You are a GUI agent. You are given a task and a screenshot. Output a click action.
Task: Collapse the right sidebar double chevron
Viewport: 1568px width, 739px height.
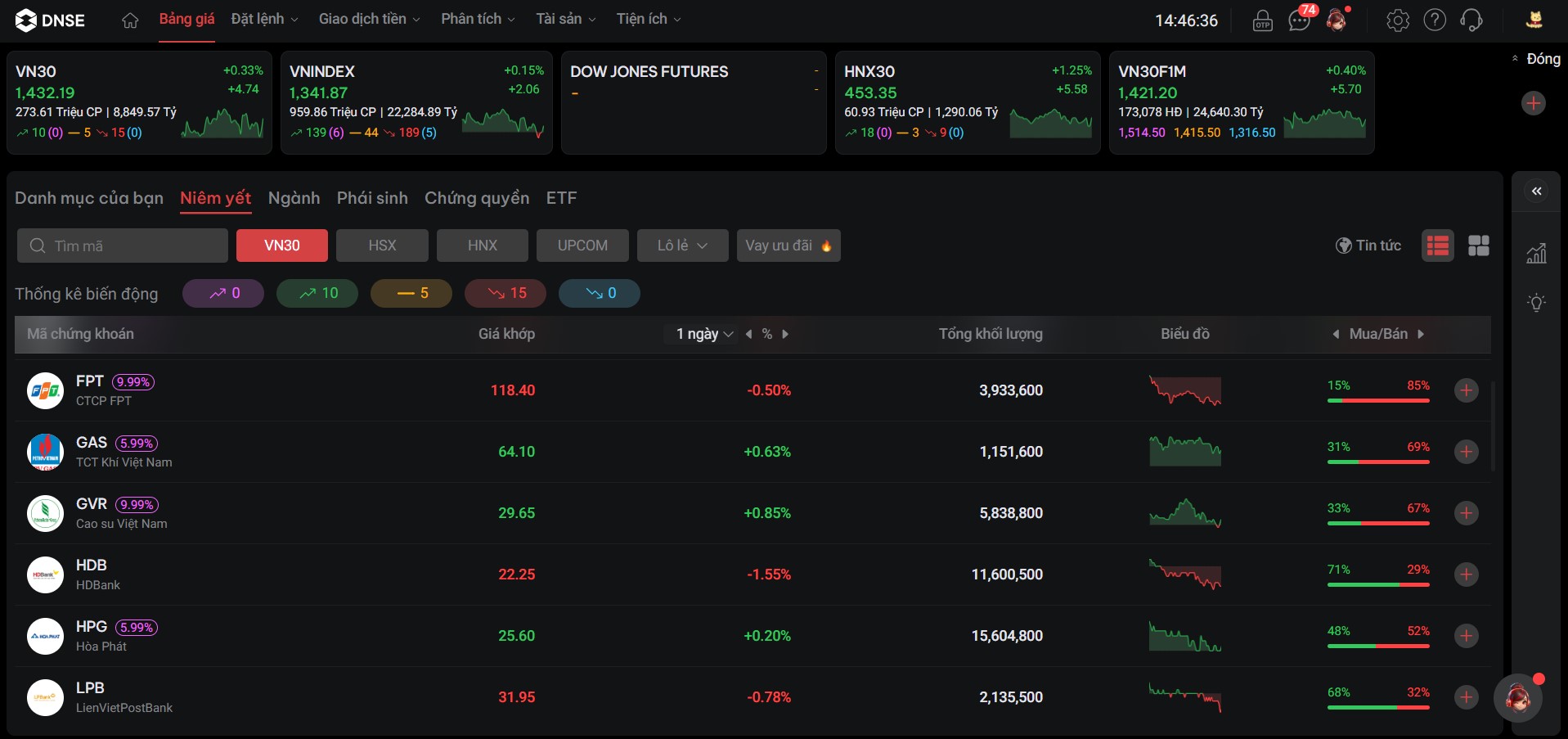tap(1537, 192)
